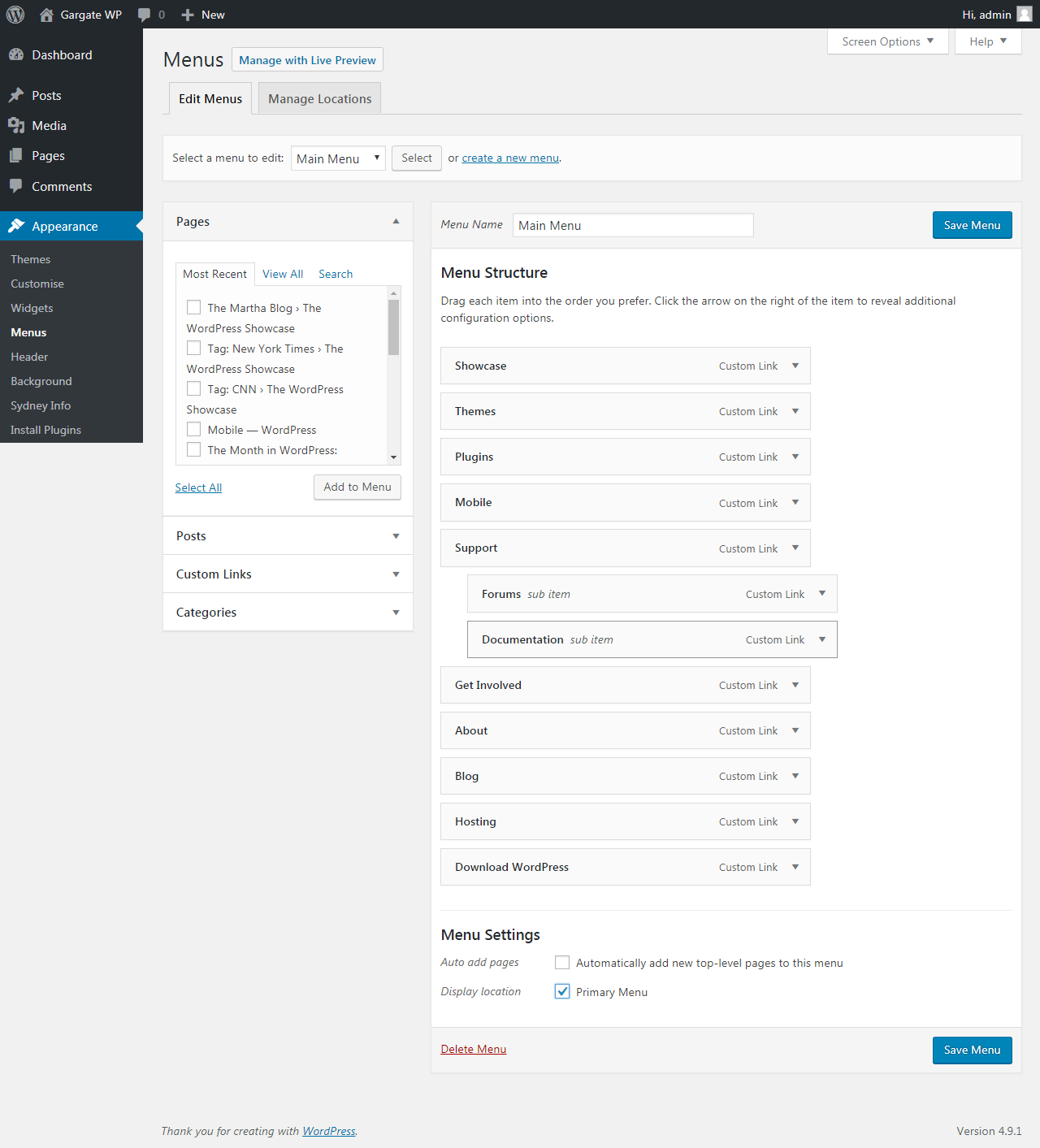This screenshot has width=1040, height=1148.
Task: Open the Main Menu selection dropdown
Action: click(338, 158)
